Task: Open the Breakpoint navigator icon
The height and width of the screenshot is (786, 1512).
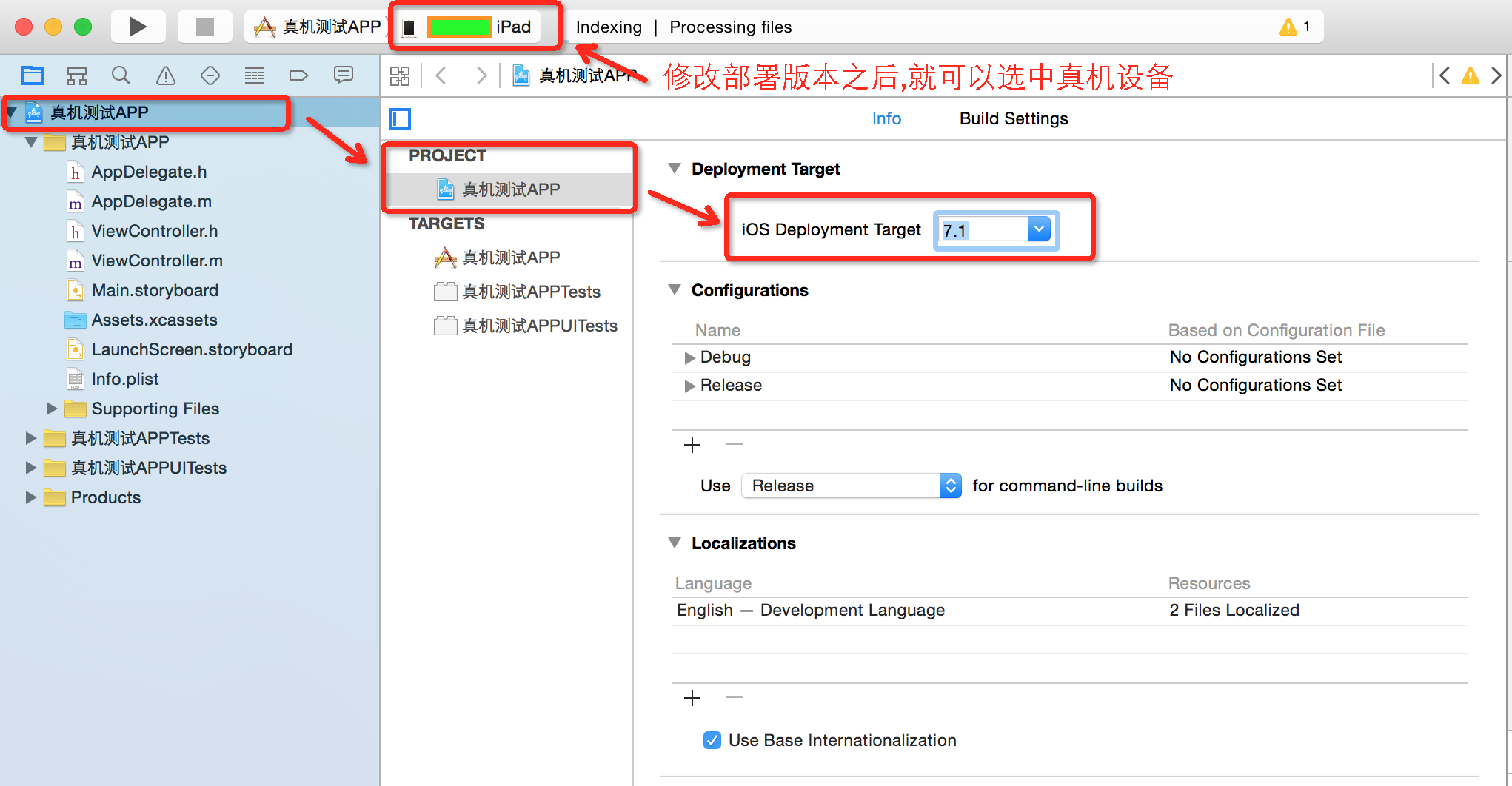Action: tap(298, 75)
